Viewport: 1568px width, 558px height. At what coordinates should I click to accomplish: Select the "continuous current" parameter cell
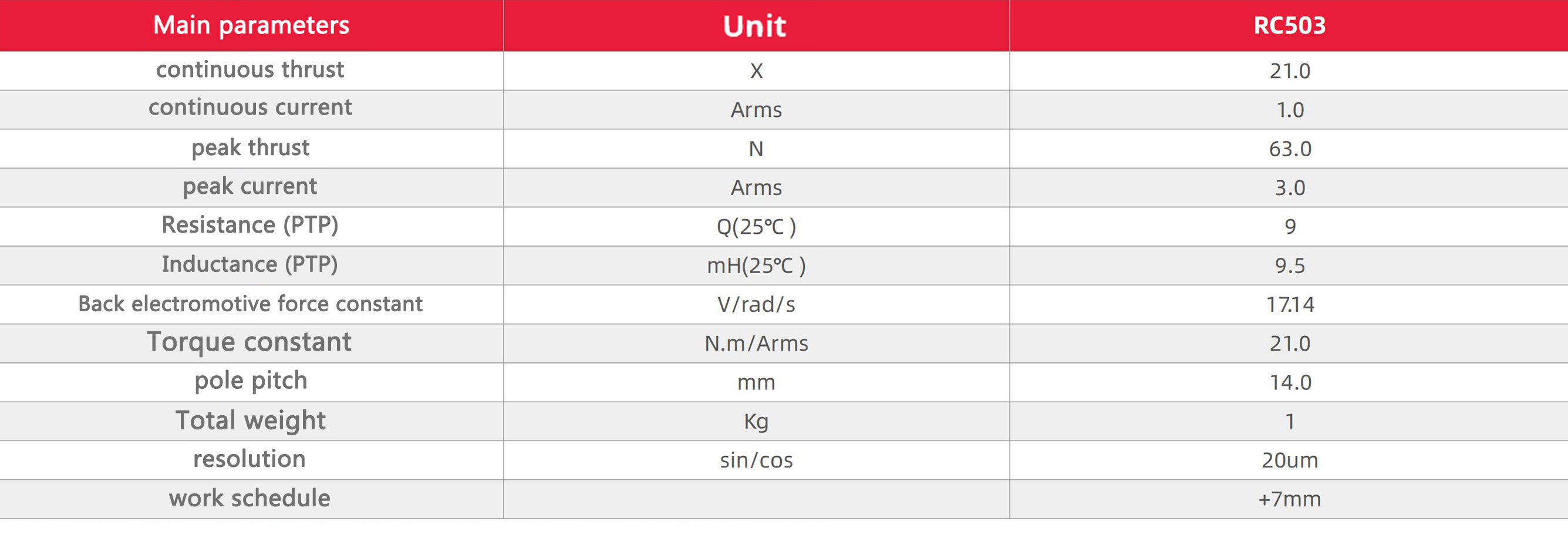(250, 108)
